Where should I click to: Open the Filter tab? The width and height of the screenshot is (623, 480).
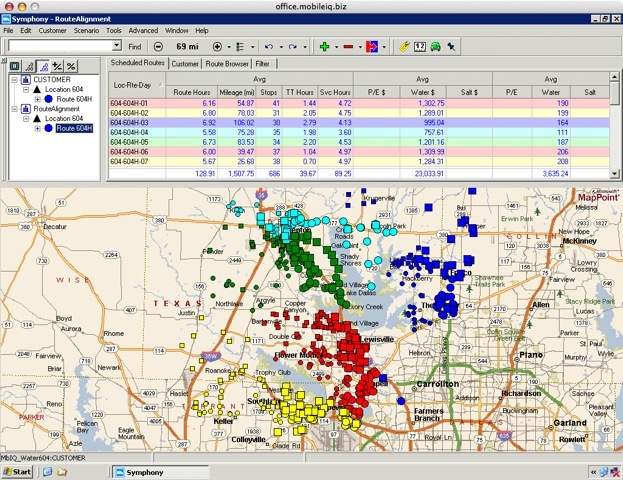click(x=263, y=63)
